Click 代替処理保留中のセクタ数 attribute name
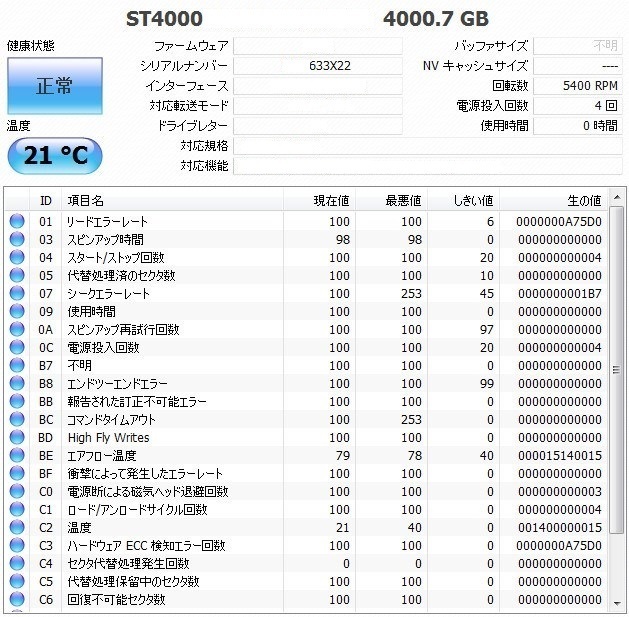This screenshot has height=617, width=629. [x=133, y=582]
